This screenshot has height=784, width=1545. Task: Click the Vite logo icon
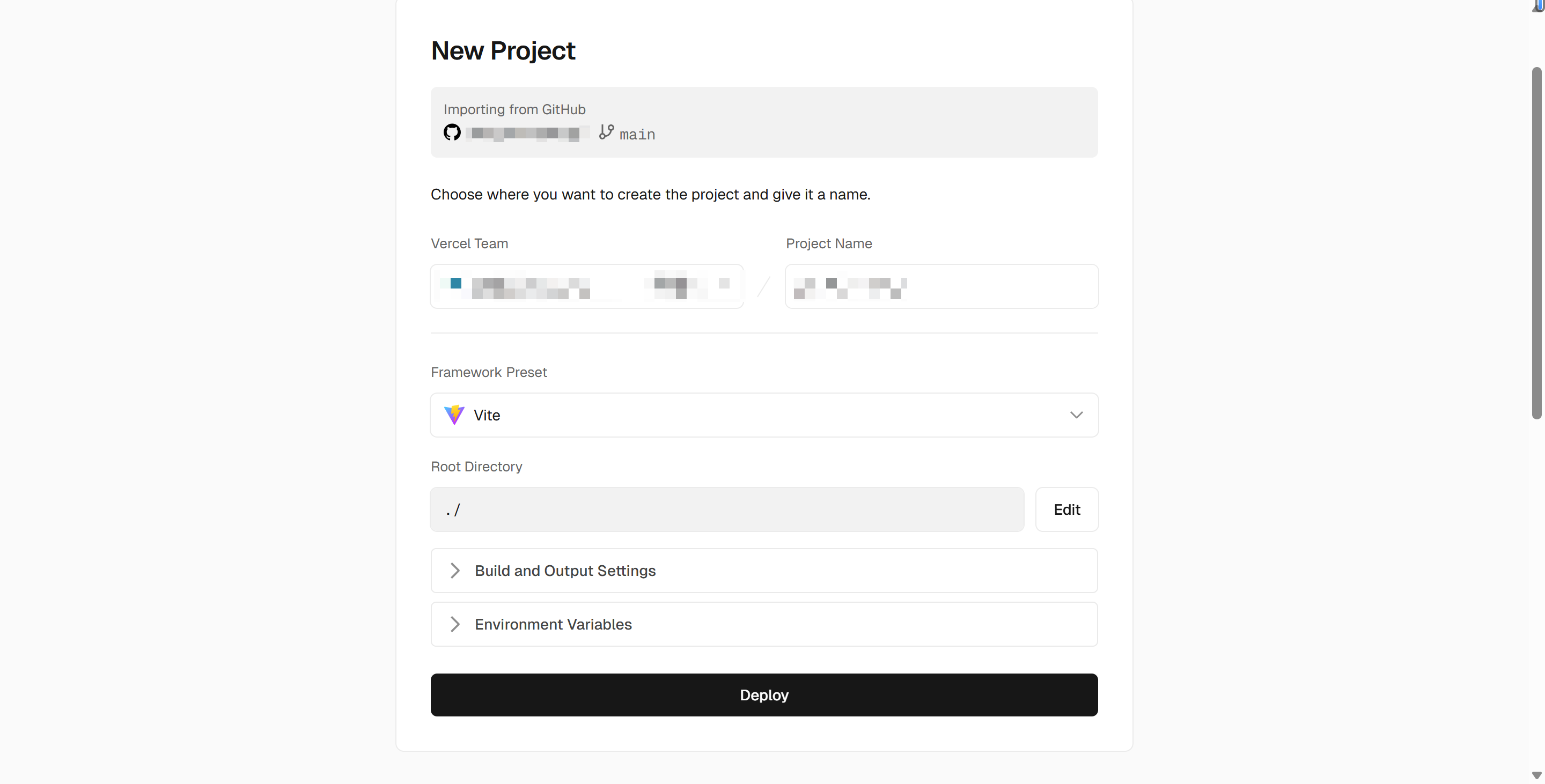tap(454, 415)
